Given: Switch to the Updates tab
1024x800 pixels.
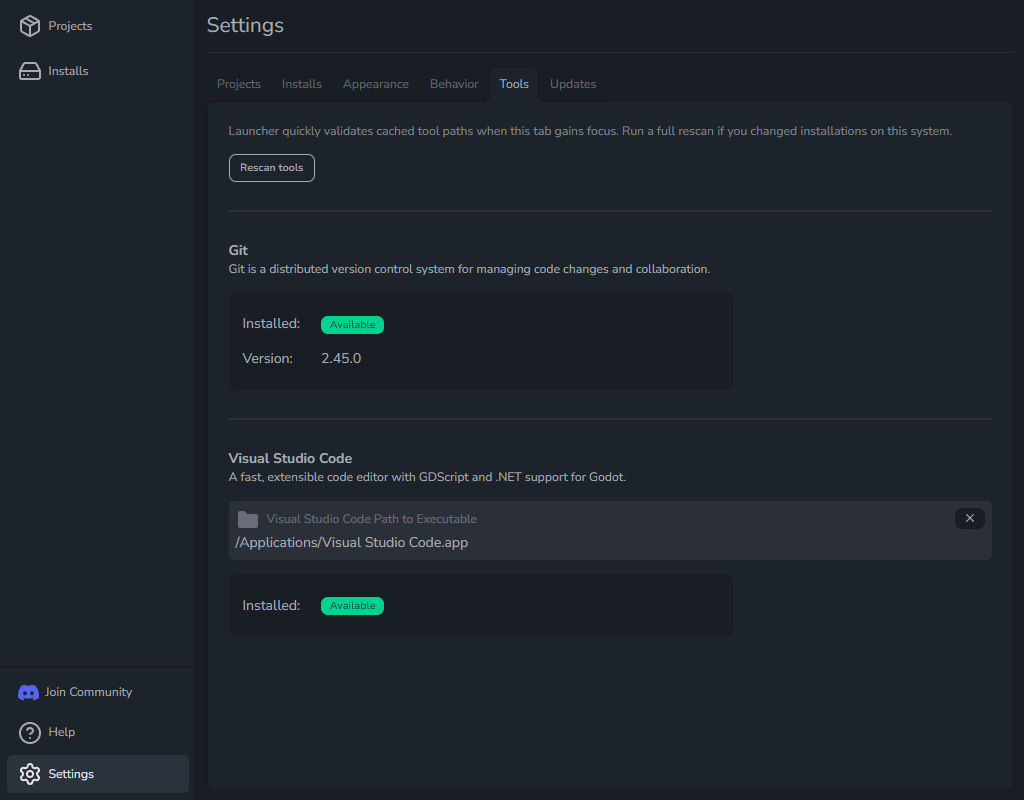Looking at the screenshot, I should tap(573, 84).
